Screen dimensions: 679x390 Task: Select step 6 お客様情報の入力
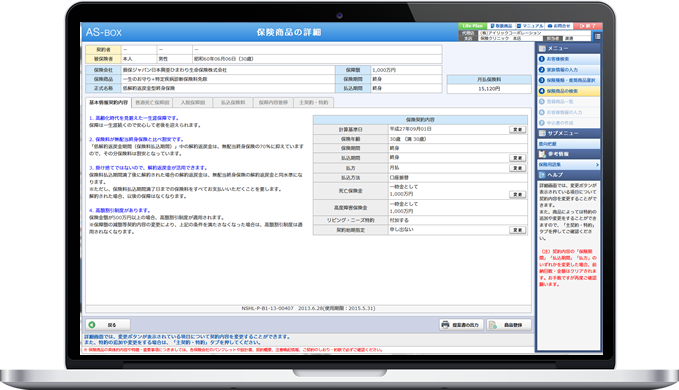[569, 112]
